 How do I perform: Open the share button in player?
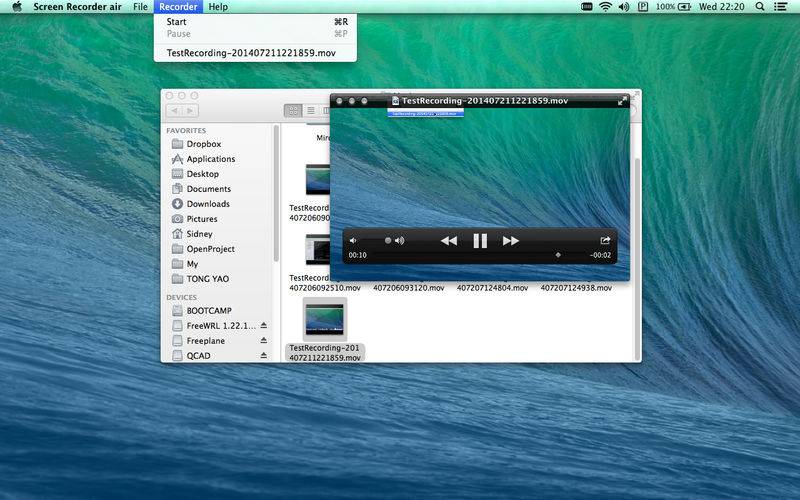[605, 240]
